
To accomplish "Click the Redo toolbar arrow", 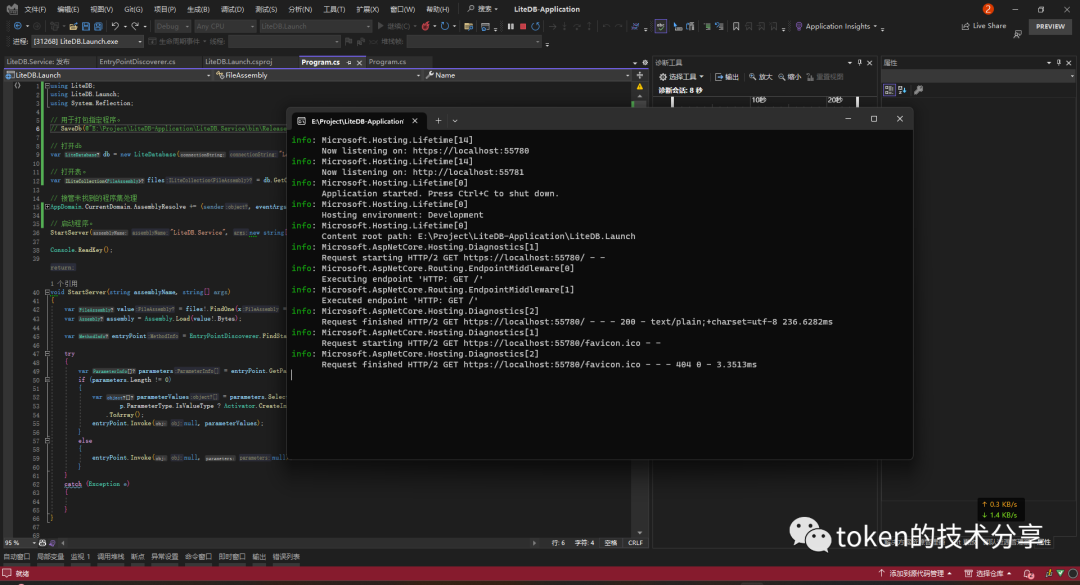I will [x=135, y=26].
